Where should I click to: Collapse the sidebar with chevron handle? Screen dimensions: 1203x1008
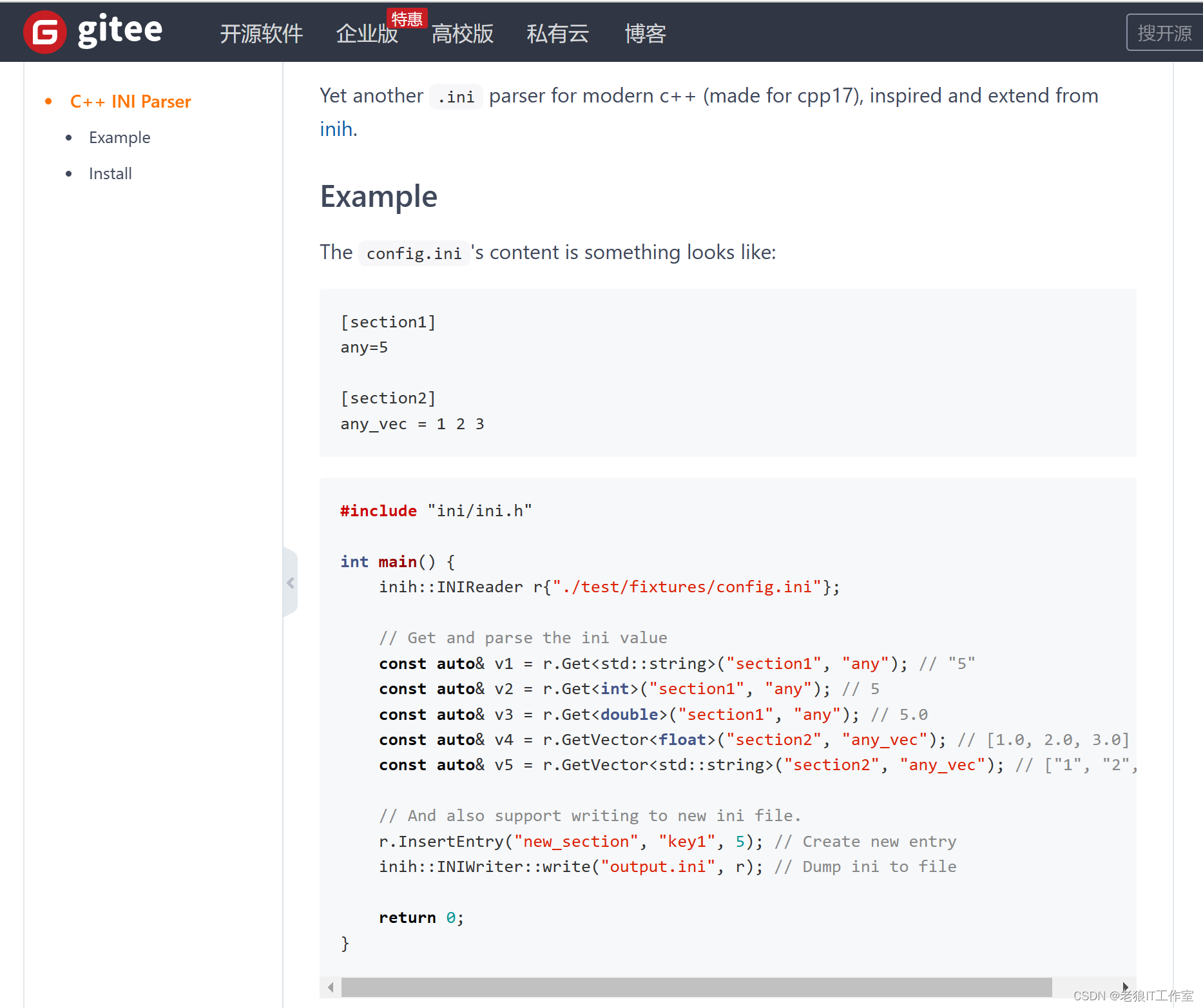coord(291,583)
